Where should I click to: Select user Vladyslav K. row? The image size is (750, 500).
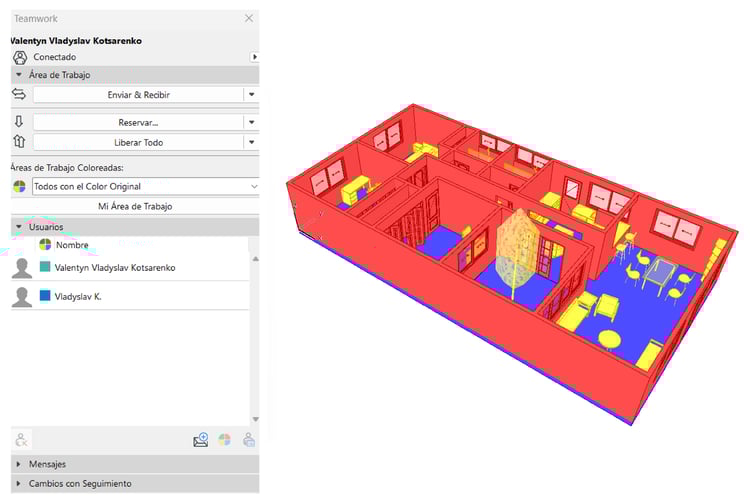coord(130,297)
